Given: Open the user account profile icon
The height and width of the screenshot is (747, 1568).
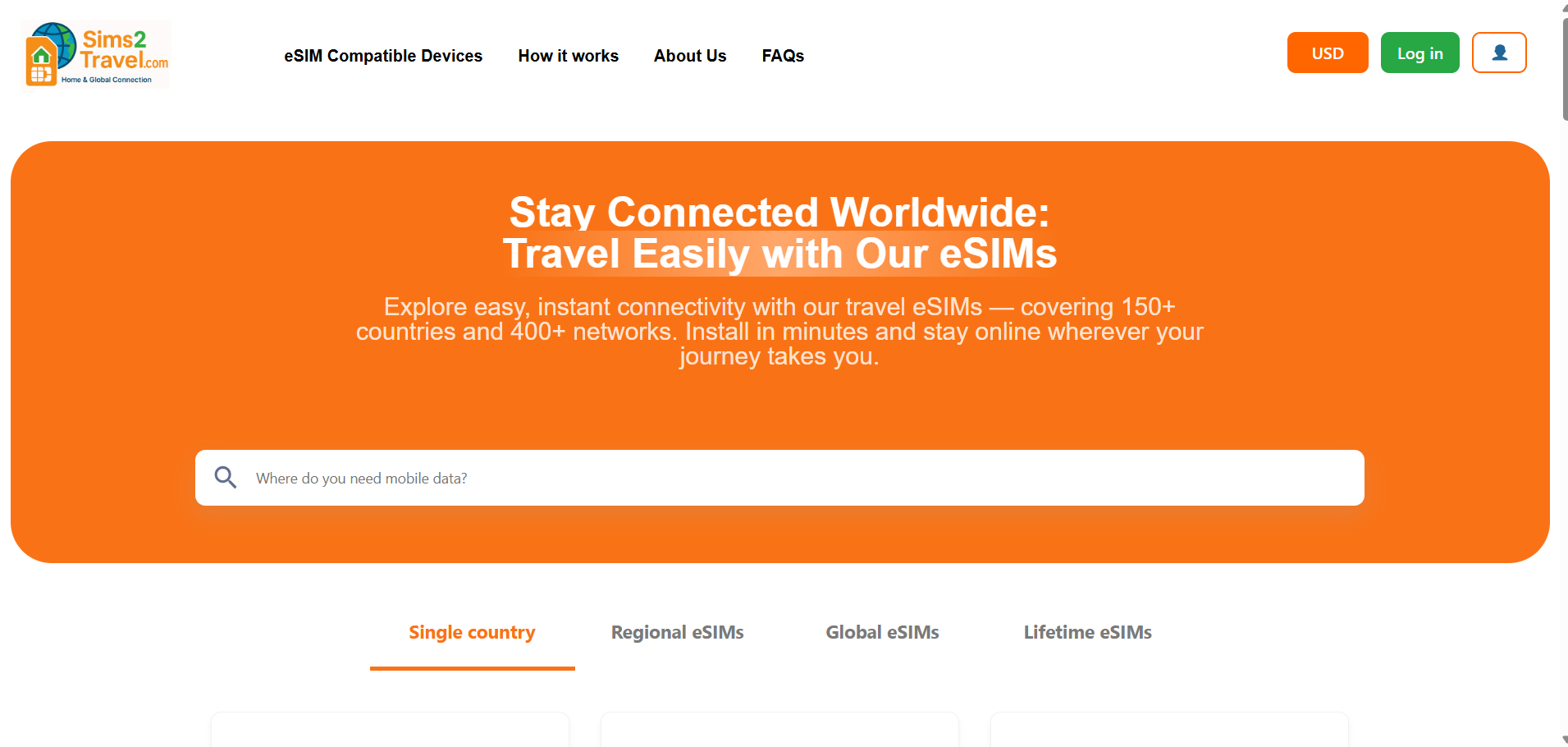Looking at the screenshot, I should coord(1498,53).
